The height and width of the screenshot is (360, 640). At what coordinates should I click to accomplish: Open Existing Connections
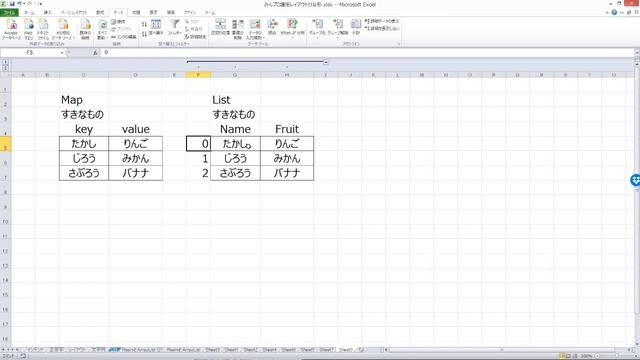[85, 29]
